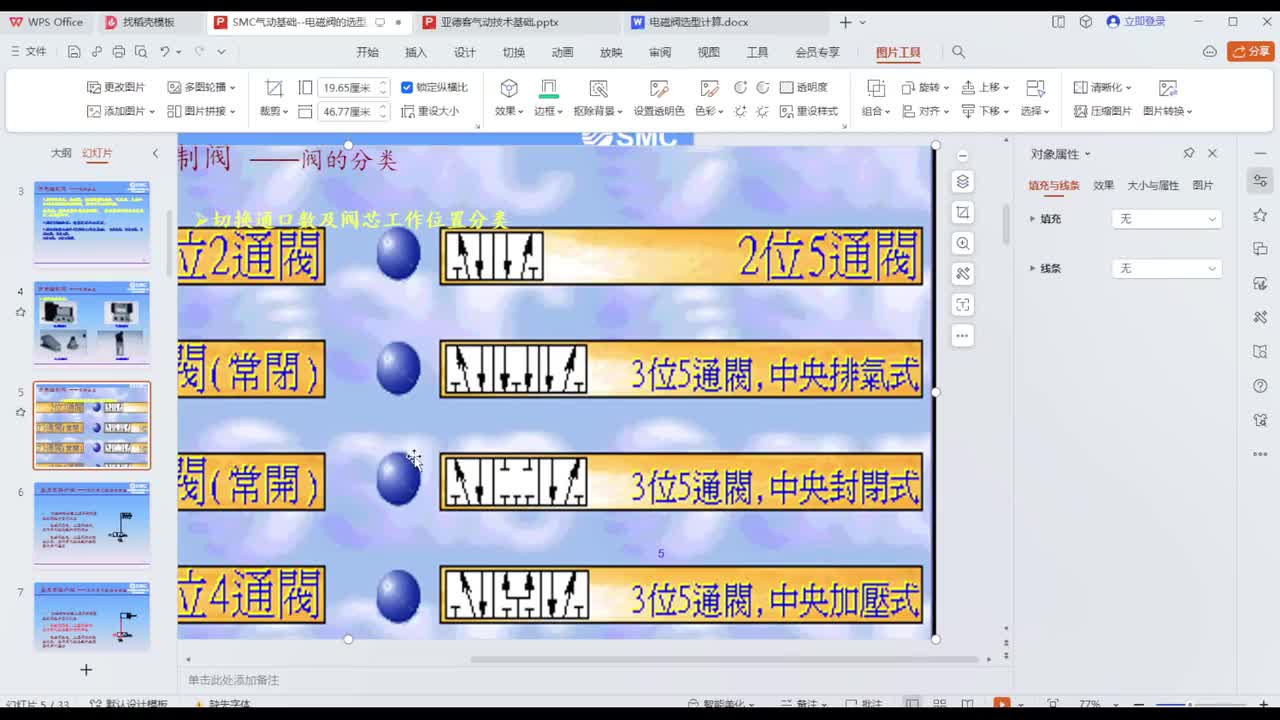Click the undo arrow icon
Viewport: 1280px width, 720px height.
click(165, 52)
